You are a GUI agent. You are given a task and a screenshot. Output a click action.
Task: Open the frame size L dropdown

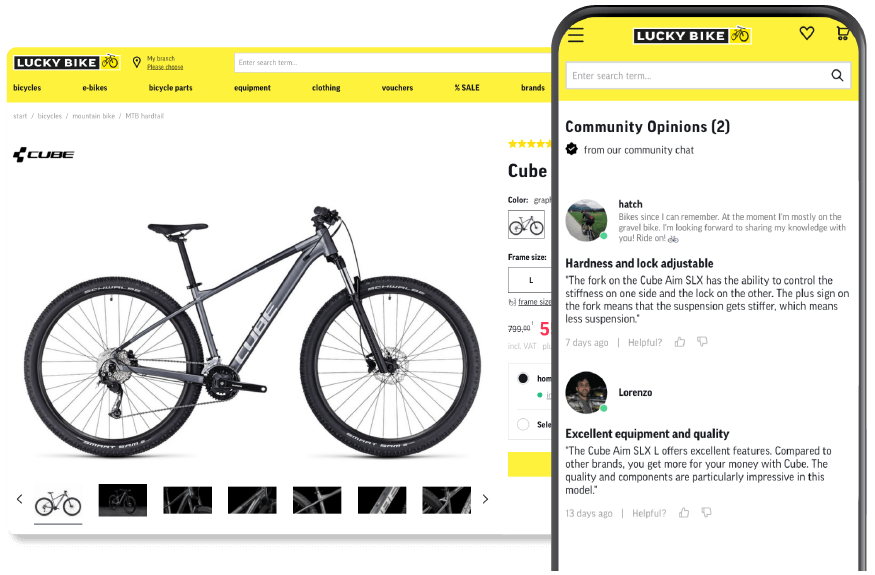coord(530,280)
